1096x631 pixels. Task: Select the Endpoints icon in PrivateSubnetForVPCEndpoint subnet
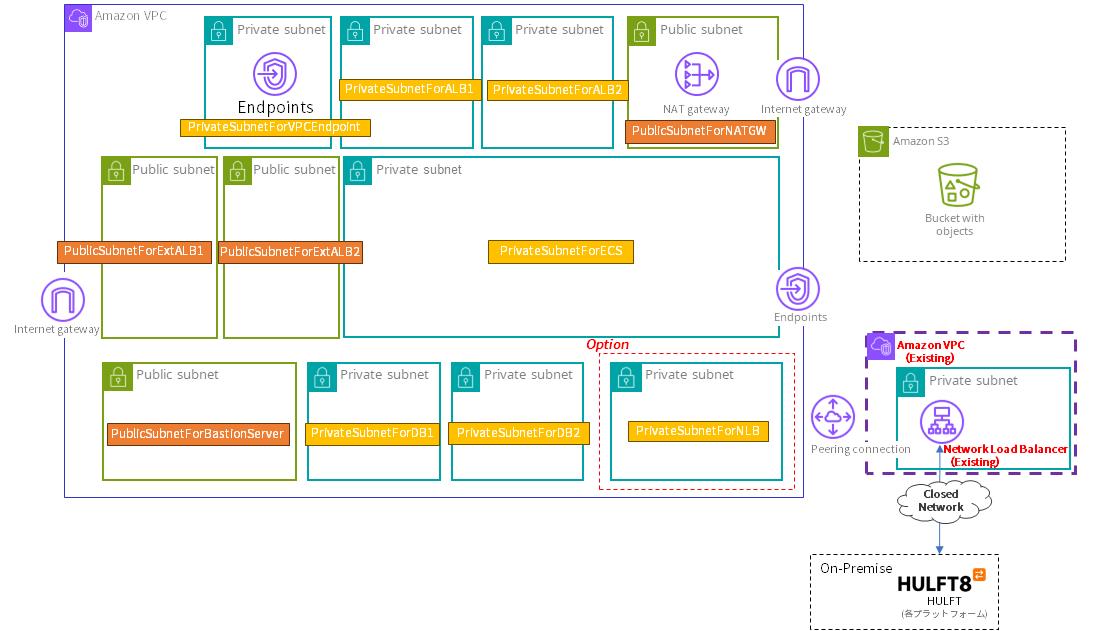(275, 74)
